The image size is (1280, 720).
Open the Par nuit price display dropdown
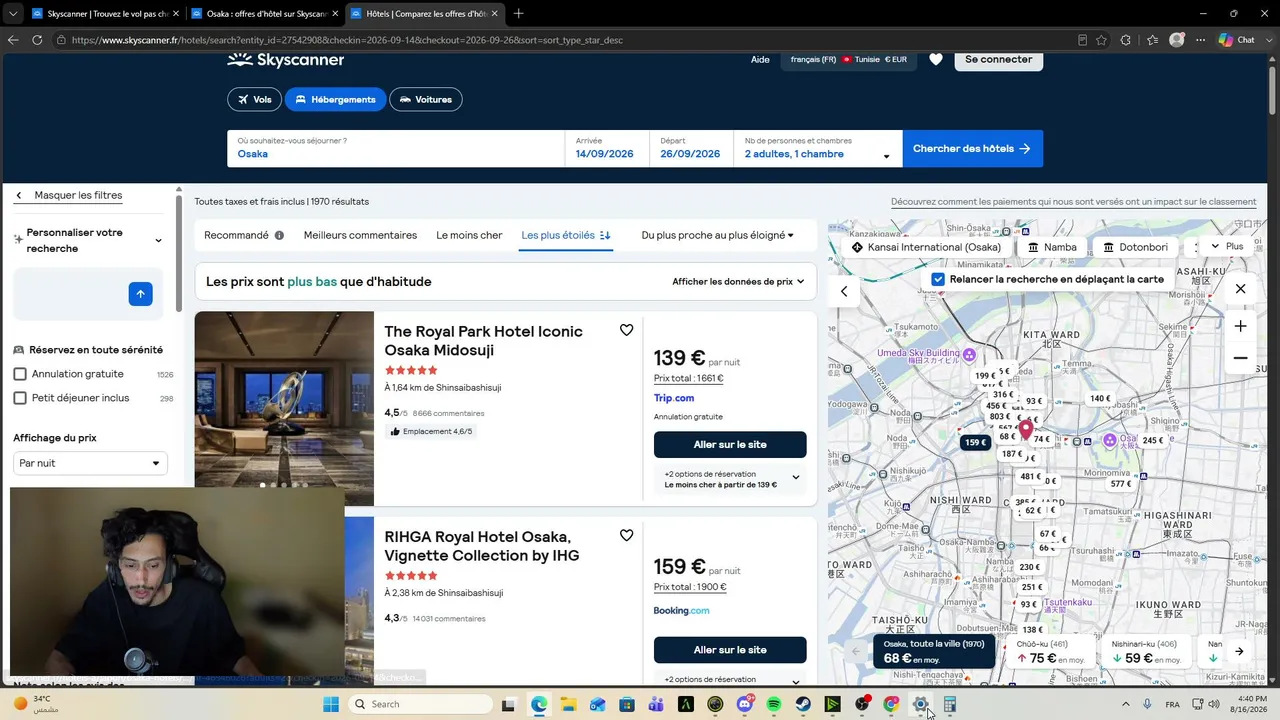(90, 463)
